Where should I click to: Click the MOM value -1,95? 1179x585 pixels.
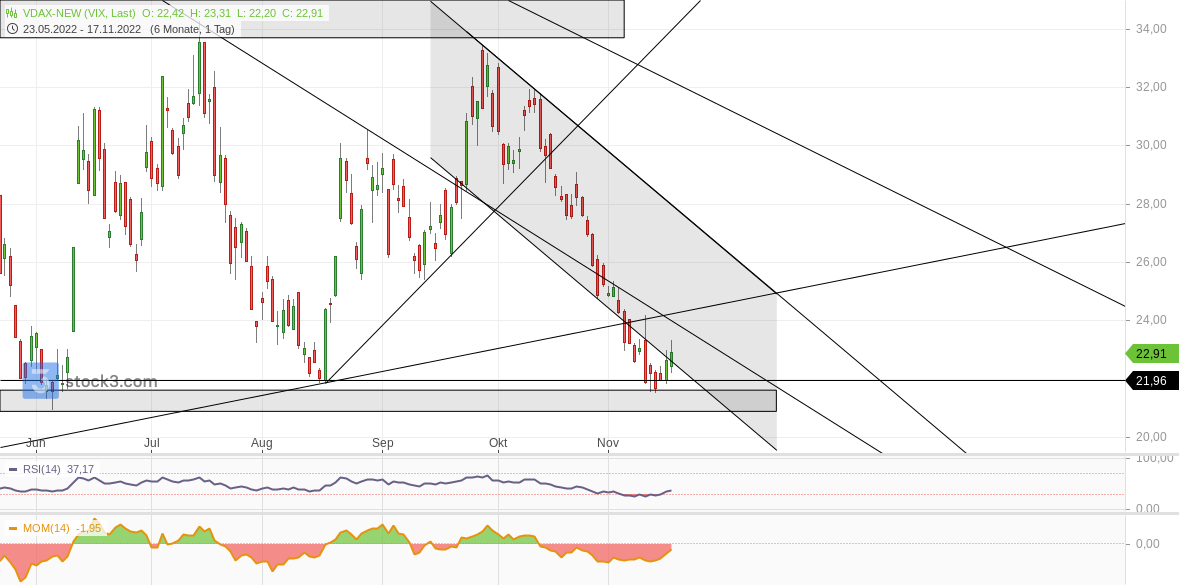[89, 528]
